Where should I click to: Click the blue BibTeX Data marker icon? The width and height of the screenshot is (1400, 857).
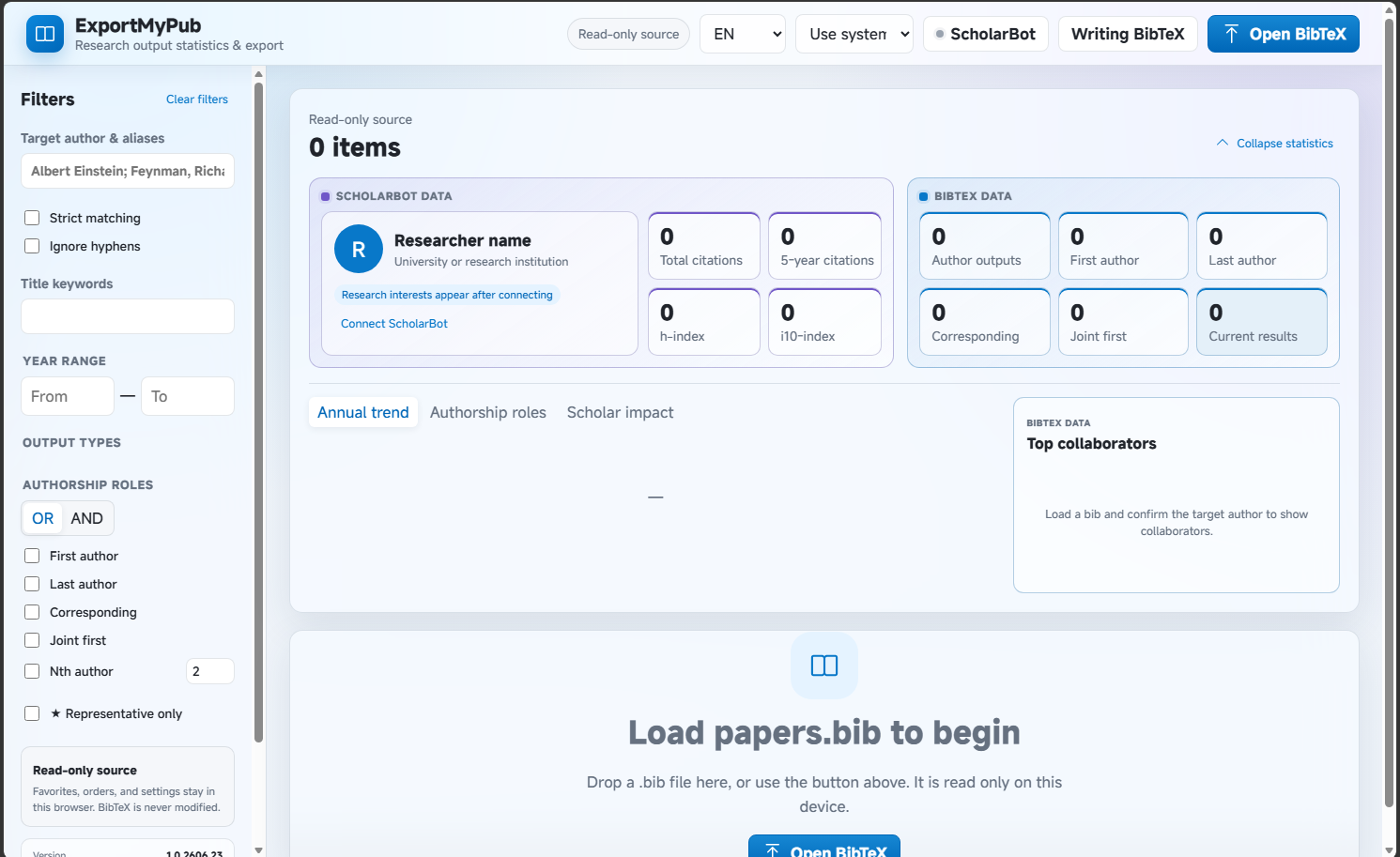tap(923, 196)
